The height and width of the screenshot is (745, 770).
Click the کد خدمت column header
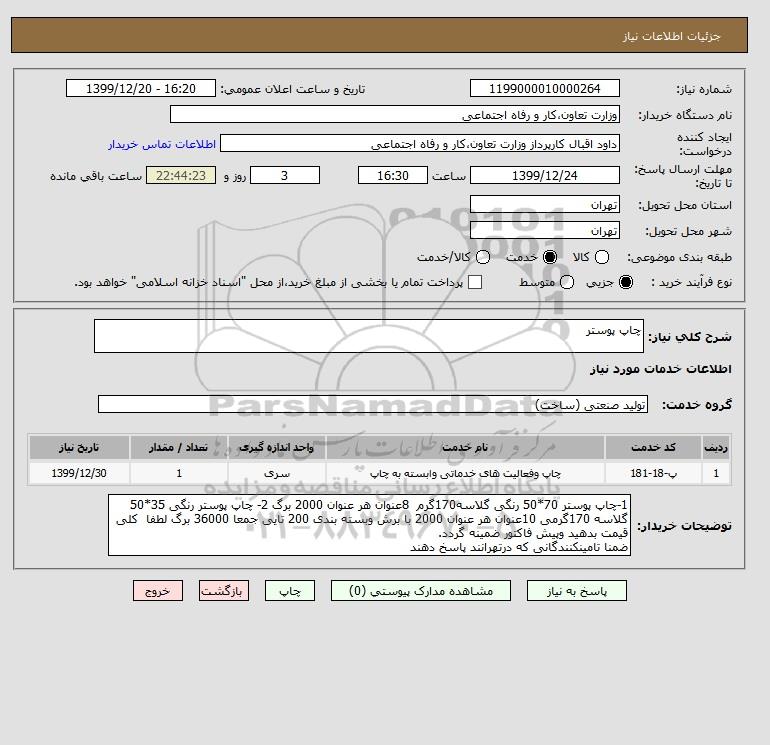(x=653, y=447)
